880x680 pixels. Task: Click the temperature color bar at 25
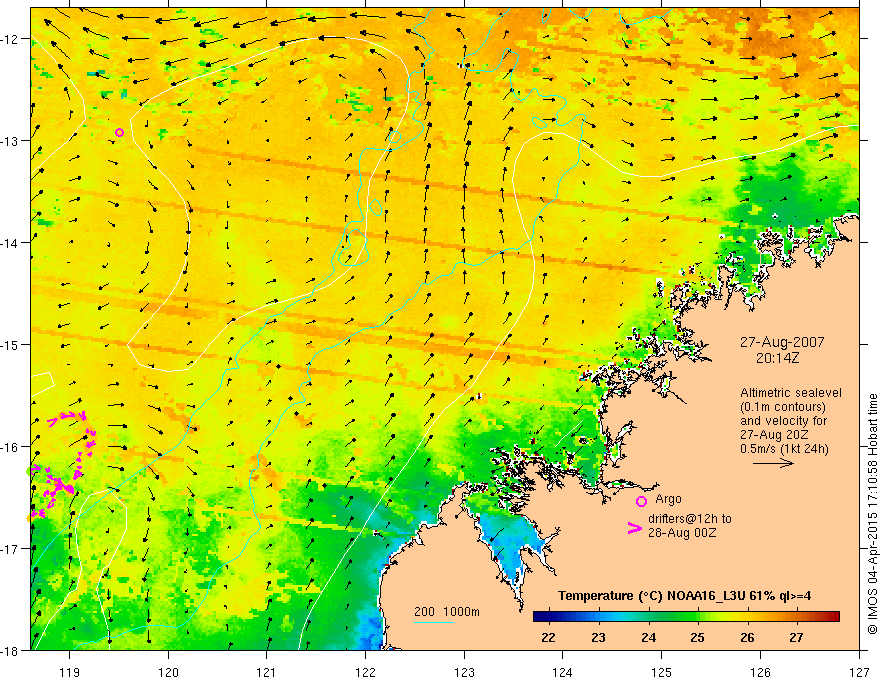click(x=697, y=617)
